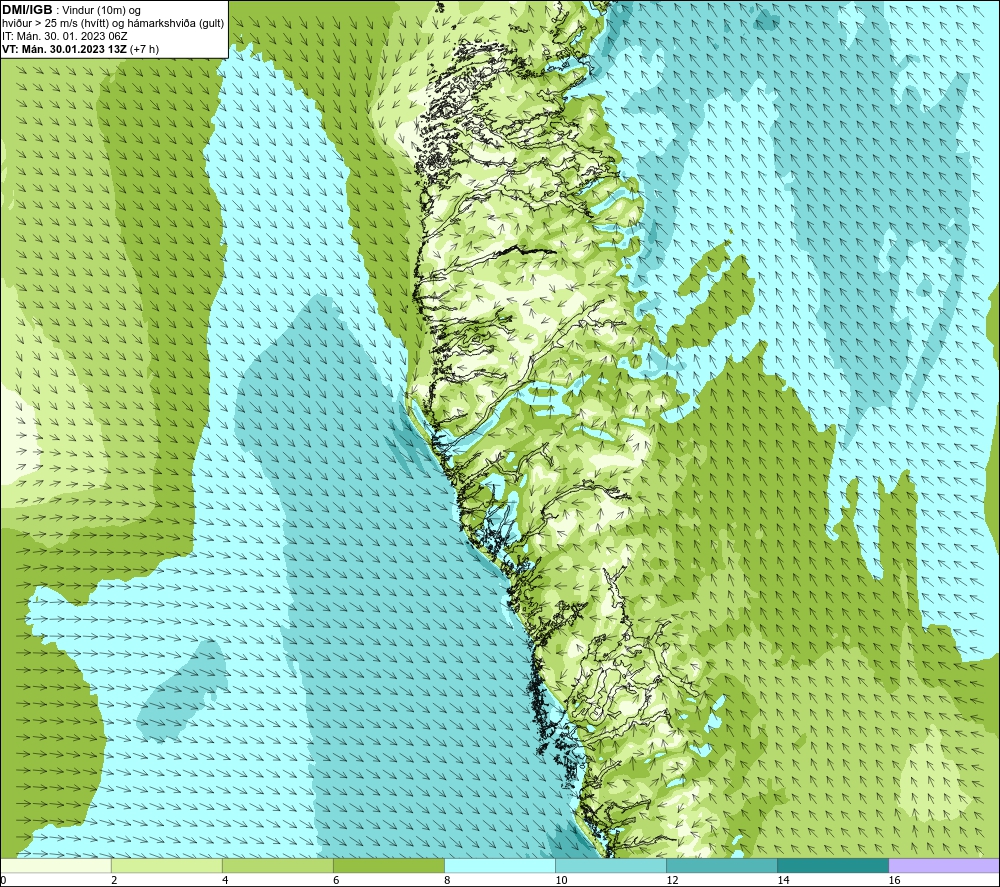Click the 'VT: Mán. 30.01.2023 13Z' line
The image size is (1000, 887).
coord(65,49)
